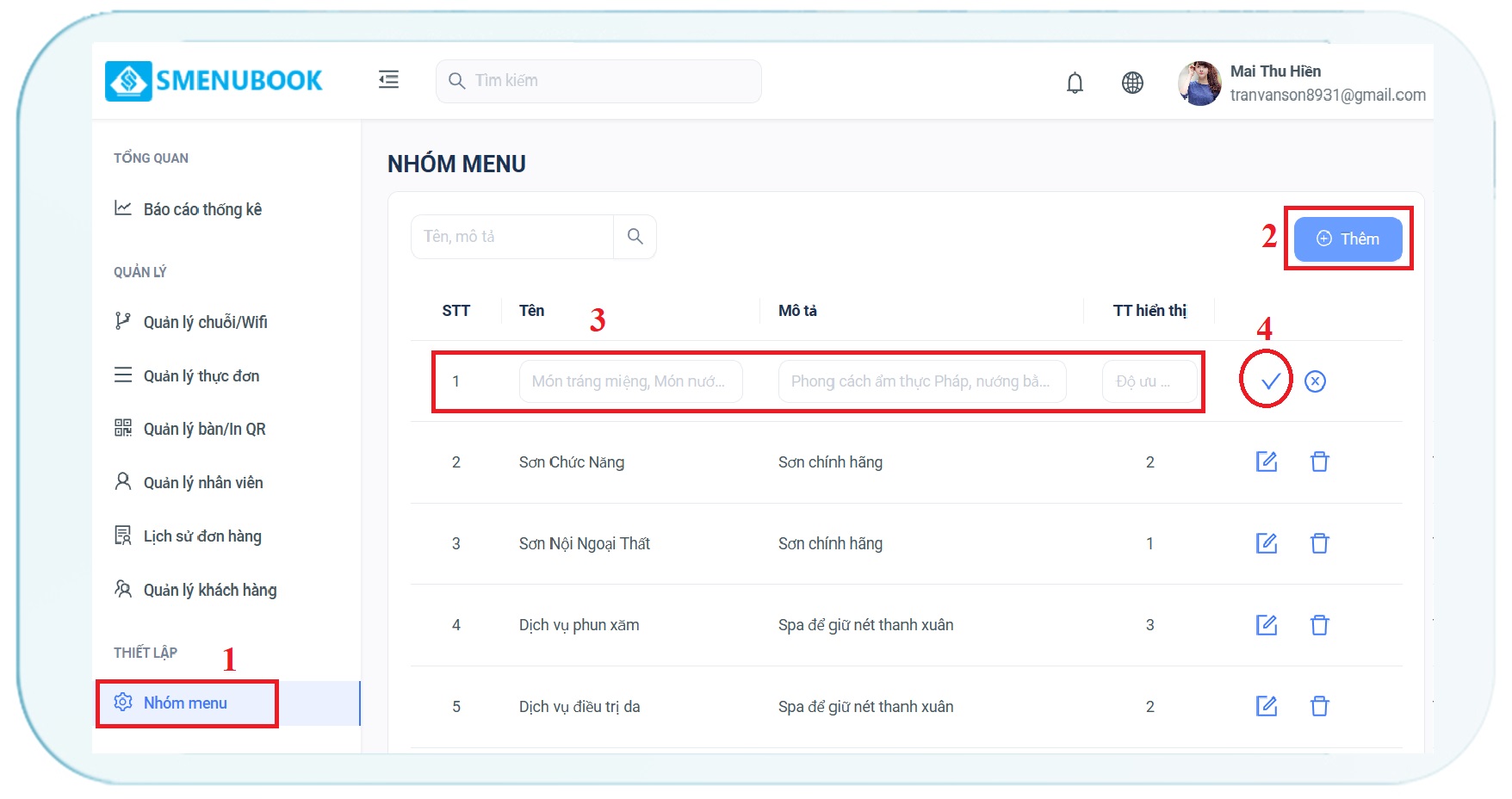The height and width of the screenshot is (799, 1512).
Task: Open the Mai Thu Hiền profile avatar
Action: click(1199, 84)
